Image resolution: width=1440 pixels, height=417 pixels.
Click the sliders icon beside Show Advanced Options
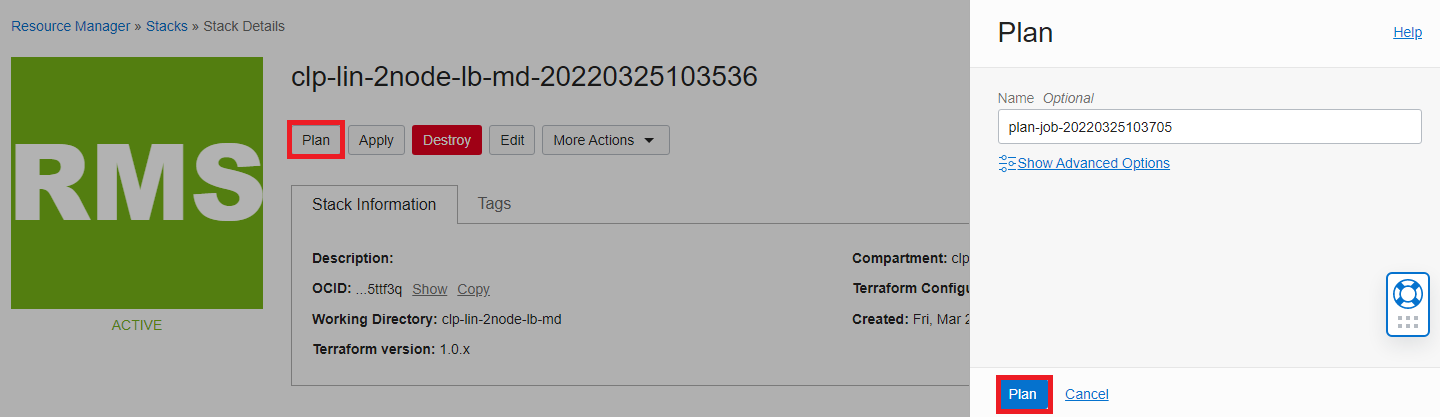click(1007, 163)
